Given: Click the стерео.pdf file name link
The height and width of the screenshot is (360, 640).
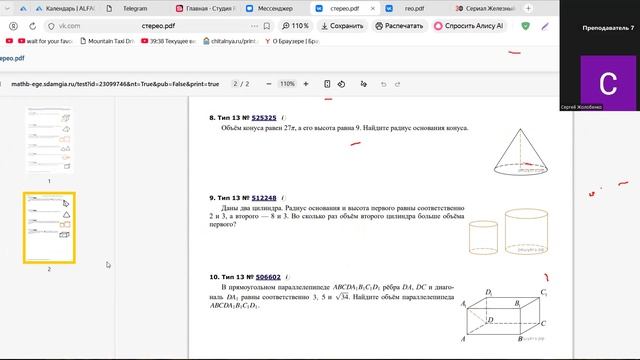Looking at the screenshot, I should [x=12, y=58].
